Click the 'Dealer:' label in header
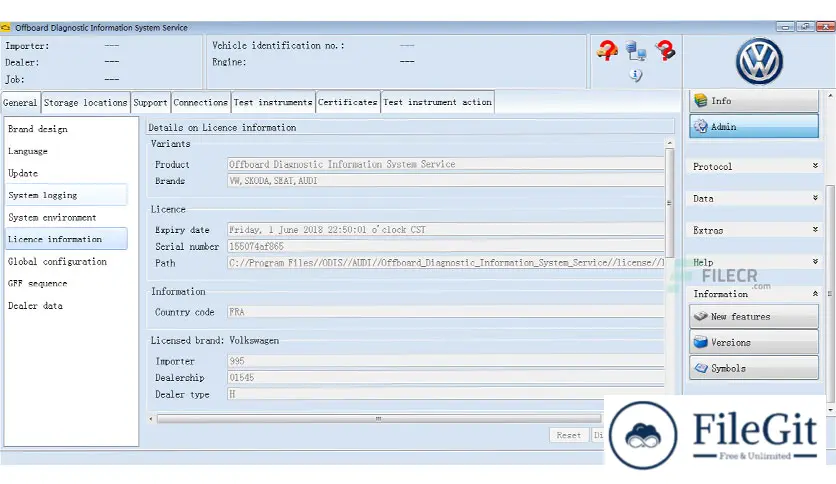The height and width of the screenshot is (484, 836). click(x=22, y=62)
